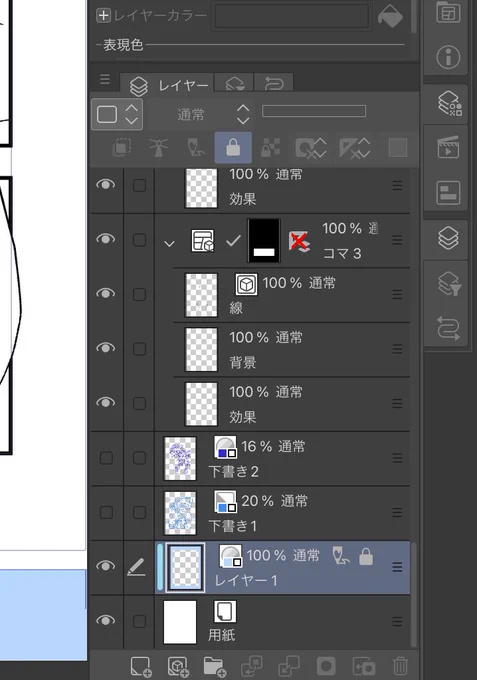This screenshot has width=477, height=680.
Task: Click the 下書き 1 layer thumbnail
Action: [x=180, y=513]
